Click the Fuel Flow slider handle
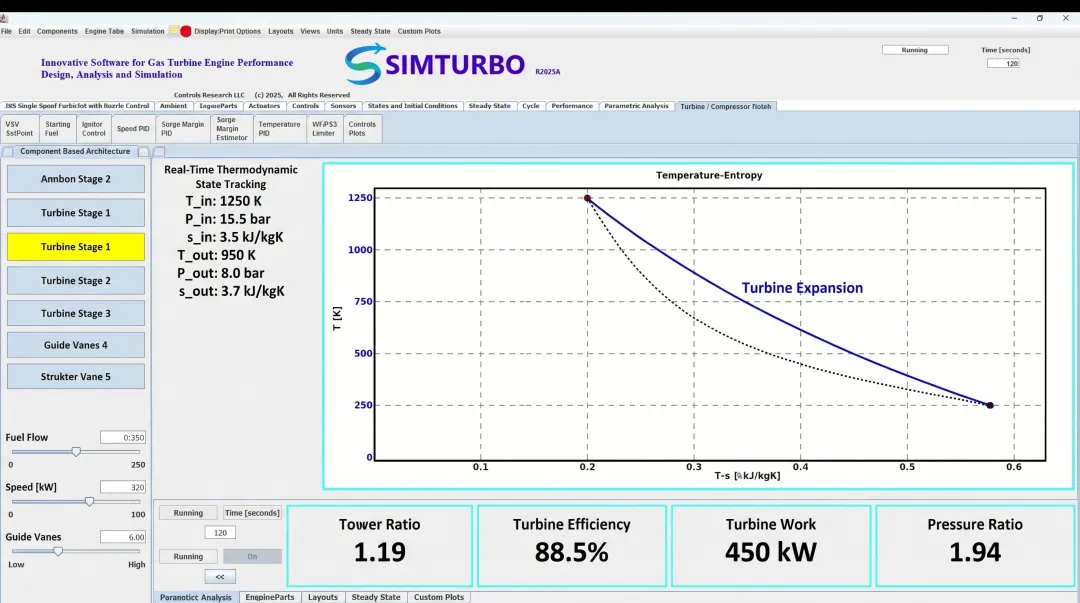Screen dimensions: 1080x603 tap(76, 452)
